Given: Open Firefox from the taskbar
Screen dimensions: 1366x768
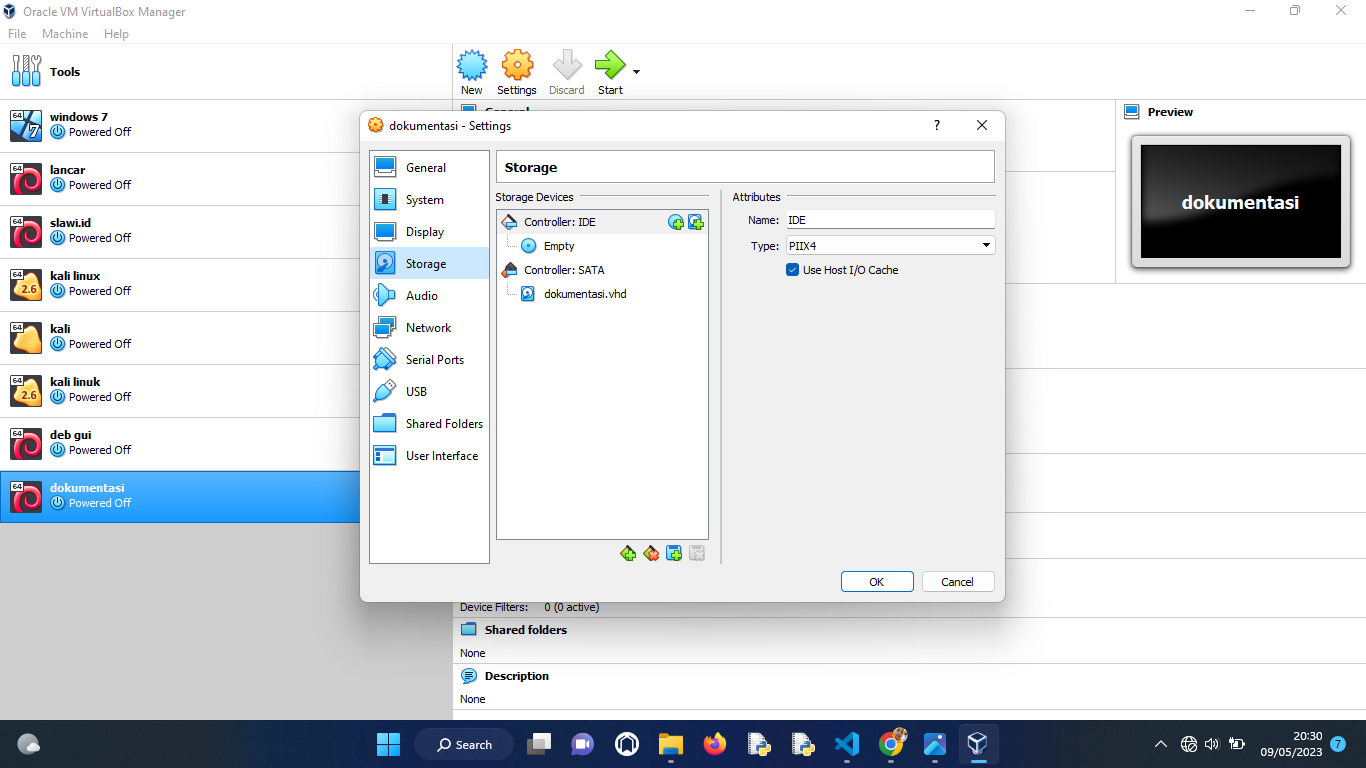Looking at the screenshot, I should (x=714, y=744).
